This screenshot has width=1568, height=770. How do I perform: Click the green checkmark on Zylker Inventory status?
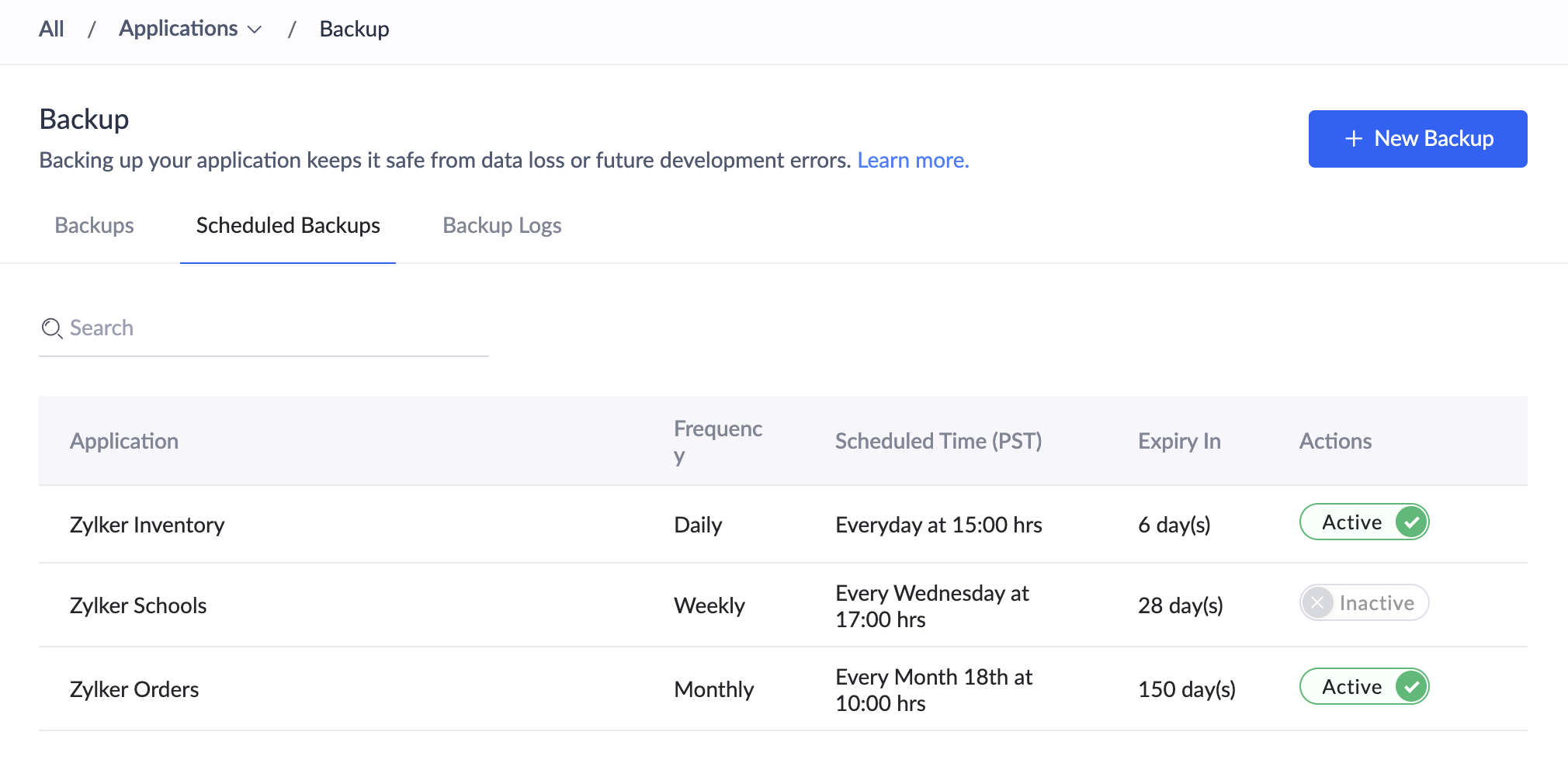(x=1410, y=522)
